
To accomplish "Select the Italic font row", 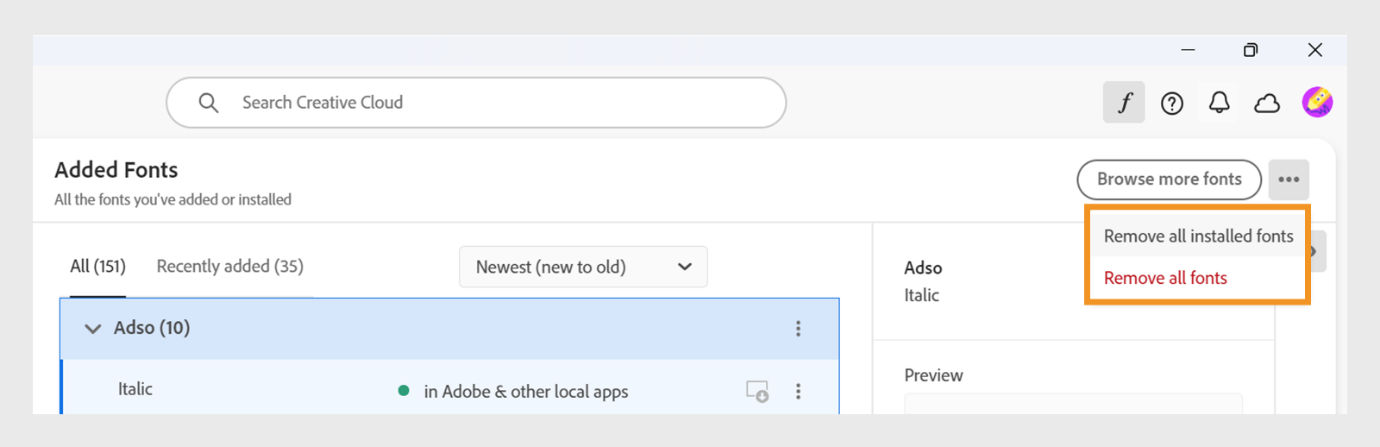I will pyautogui.click(x=450, y=391).
